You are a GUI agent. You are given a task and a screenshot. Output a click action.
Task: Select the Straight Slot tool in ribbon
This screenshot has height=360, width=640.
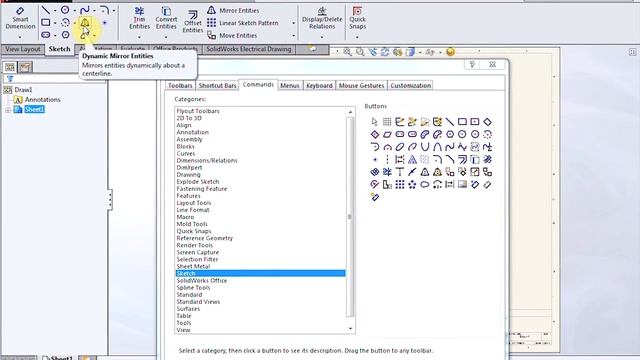click(46, 35)
